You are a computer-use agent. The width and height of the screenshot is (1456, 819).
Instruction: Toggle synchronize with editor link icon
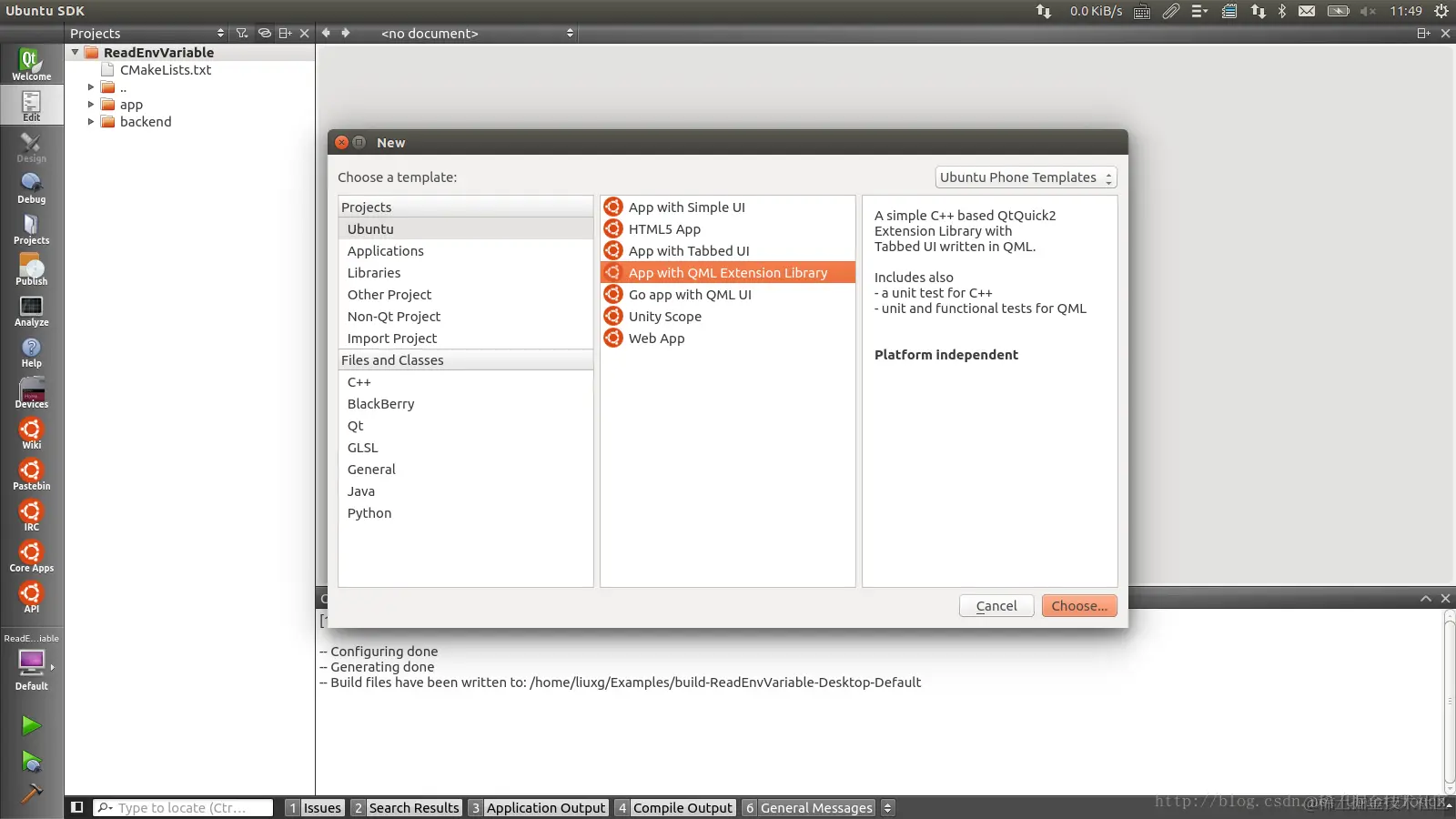click(x=264, y=34)
